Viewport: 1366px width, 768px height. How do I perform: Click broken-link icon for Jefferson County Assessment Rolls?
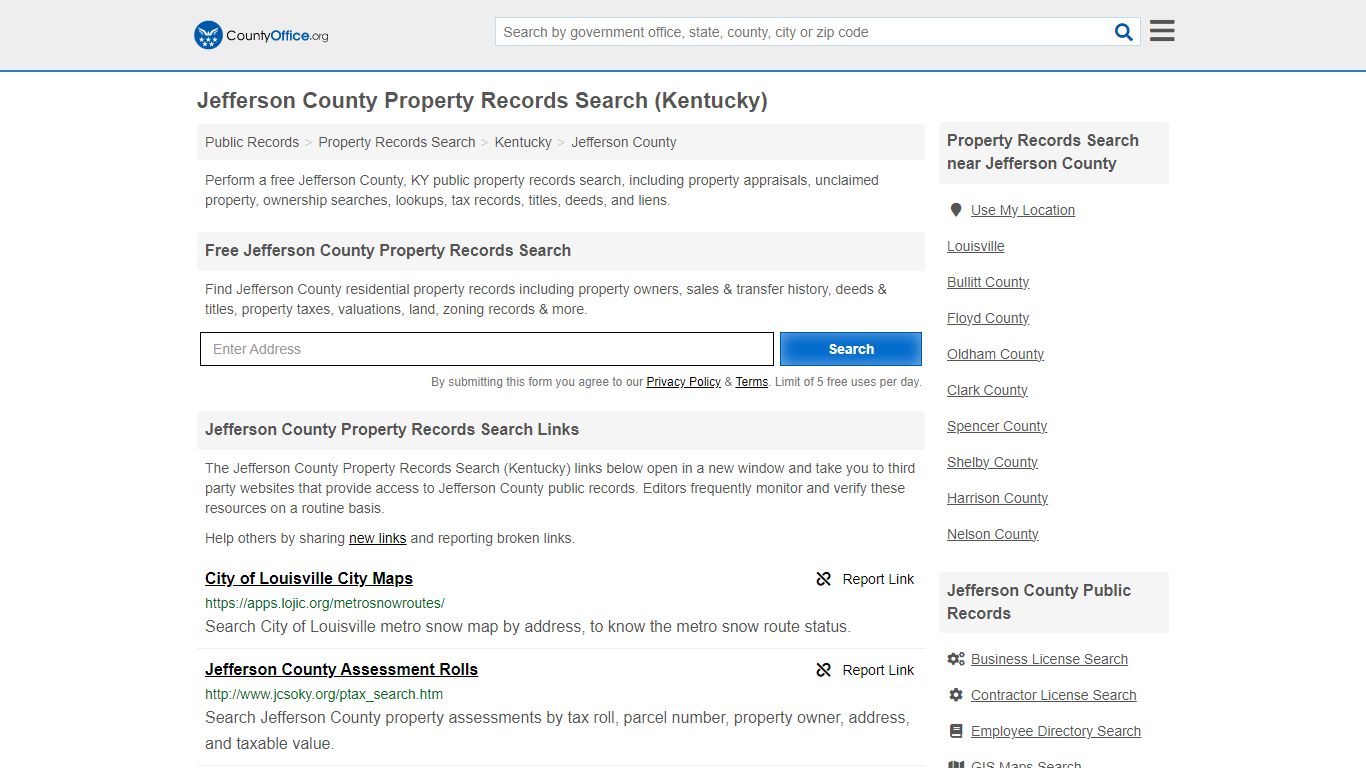[824, 670]
